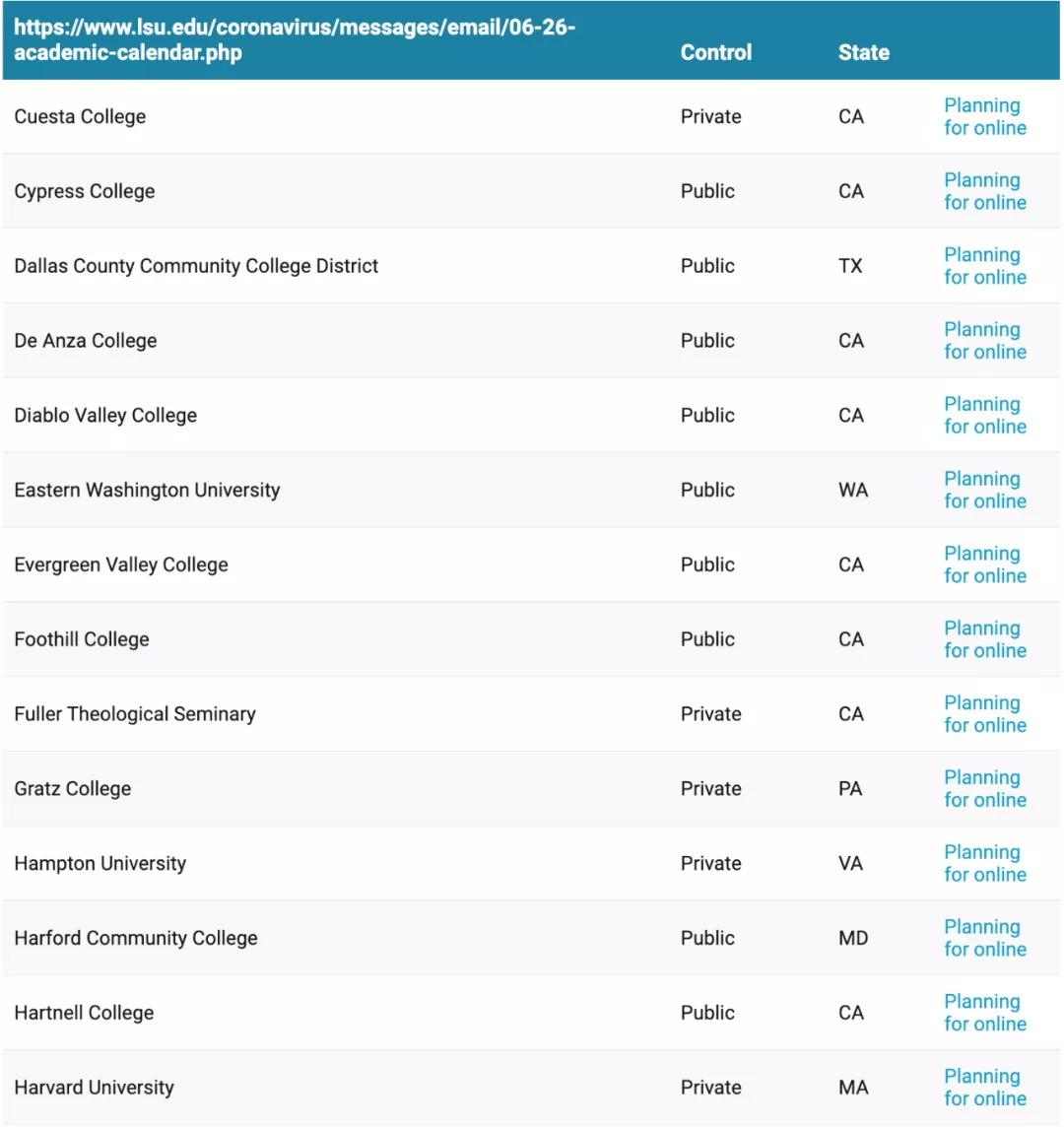Screen dimensions: 1064x1127
Task: Open Cuesta College's Planning for online link
Action: 984,116
